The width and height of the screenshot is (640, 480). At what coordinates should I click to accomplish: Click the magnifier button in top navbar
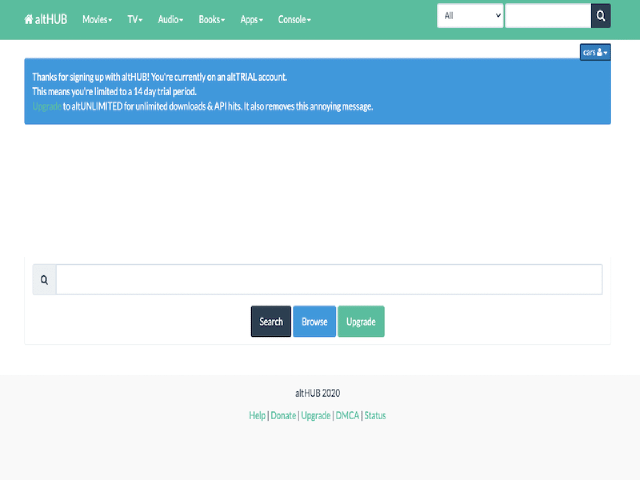(x=600, y=16)
